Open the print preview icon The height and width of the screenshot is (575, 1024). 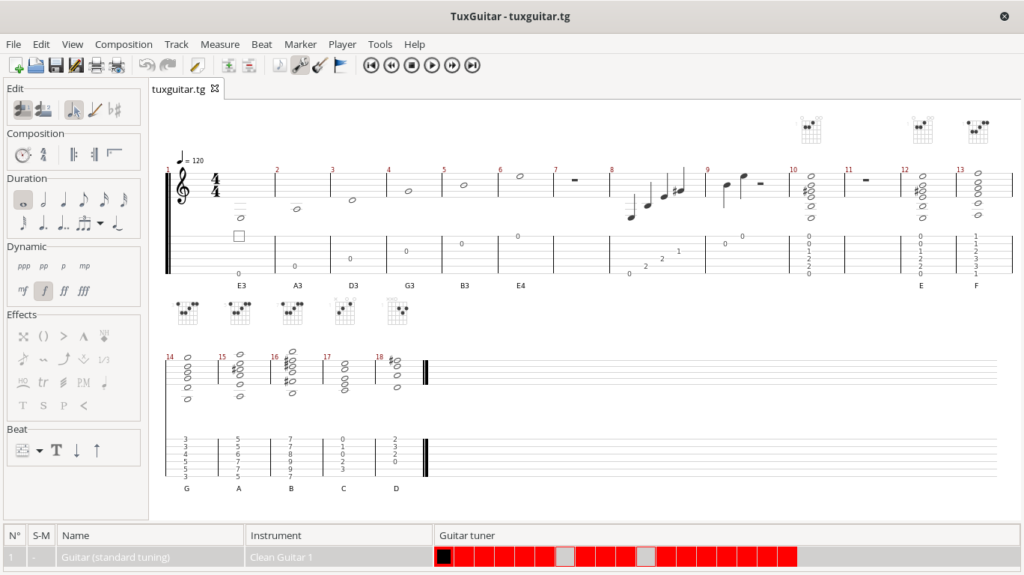[117, 66]
